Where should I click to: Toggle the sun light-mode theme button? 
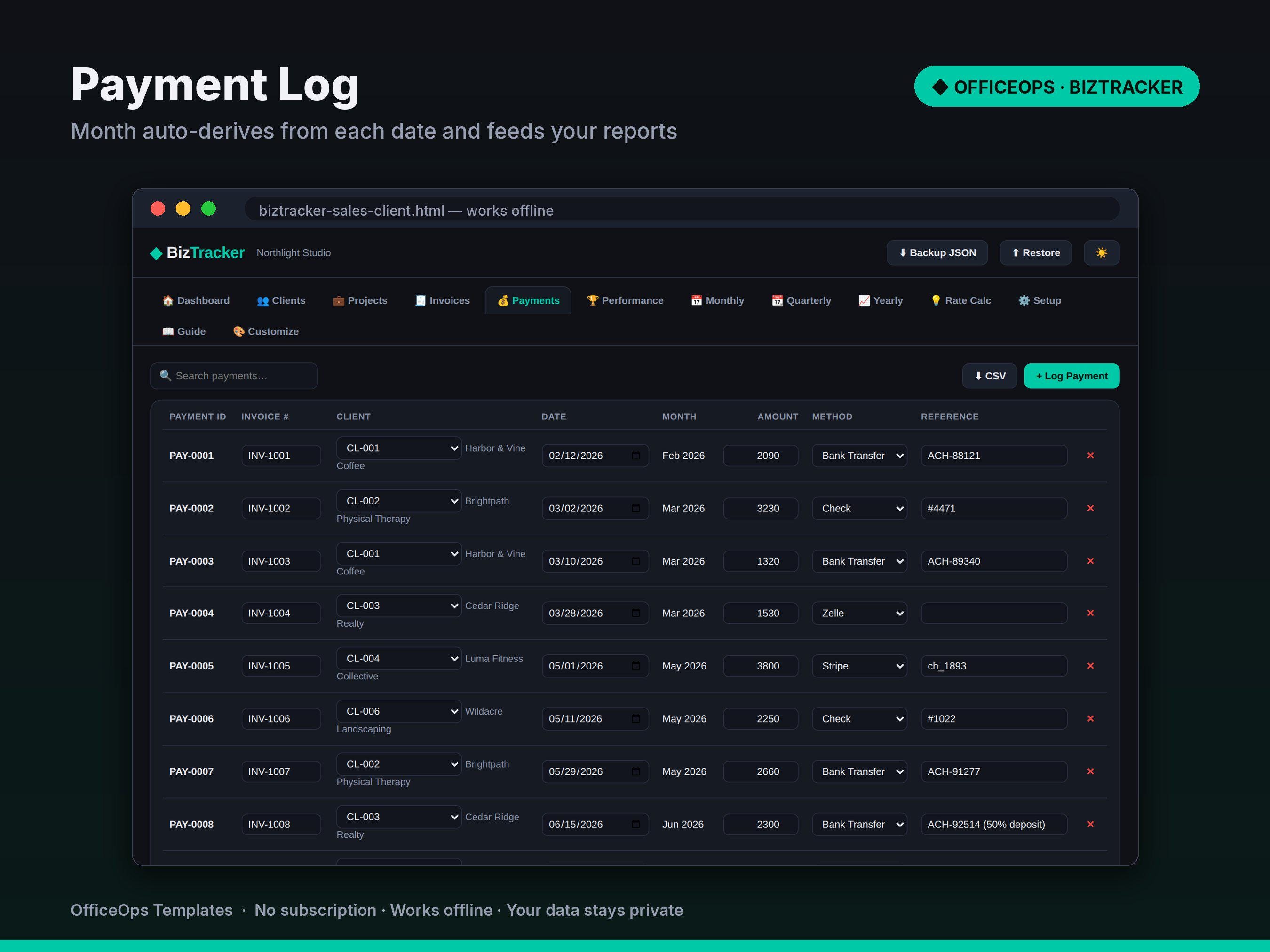[1101, 253]
